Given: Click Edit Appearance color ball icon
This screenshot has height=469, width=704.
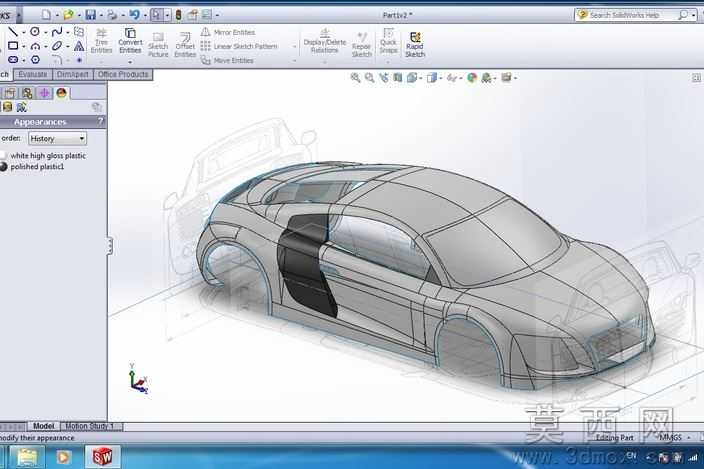Looking at the screenshot, I should click(472, 78).
